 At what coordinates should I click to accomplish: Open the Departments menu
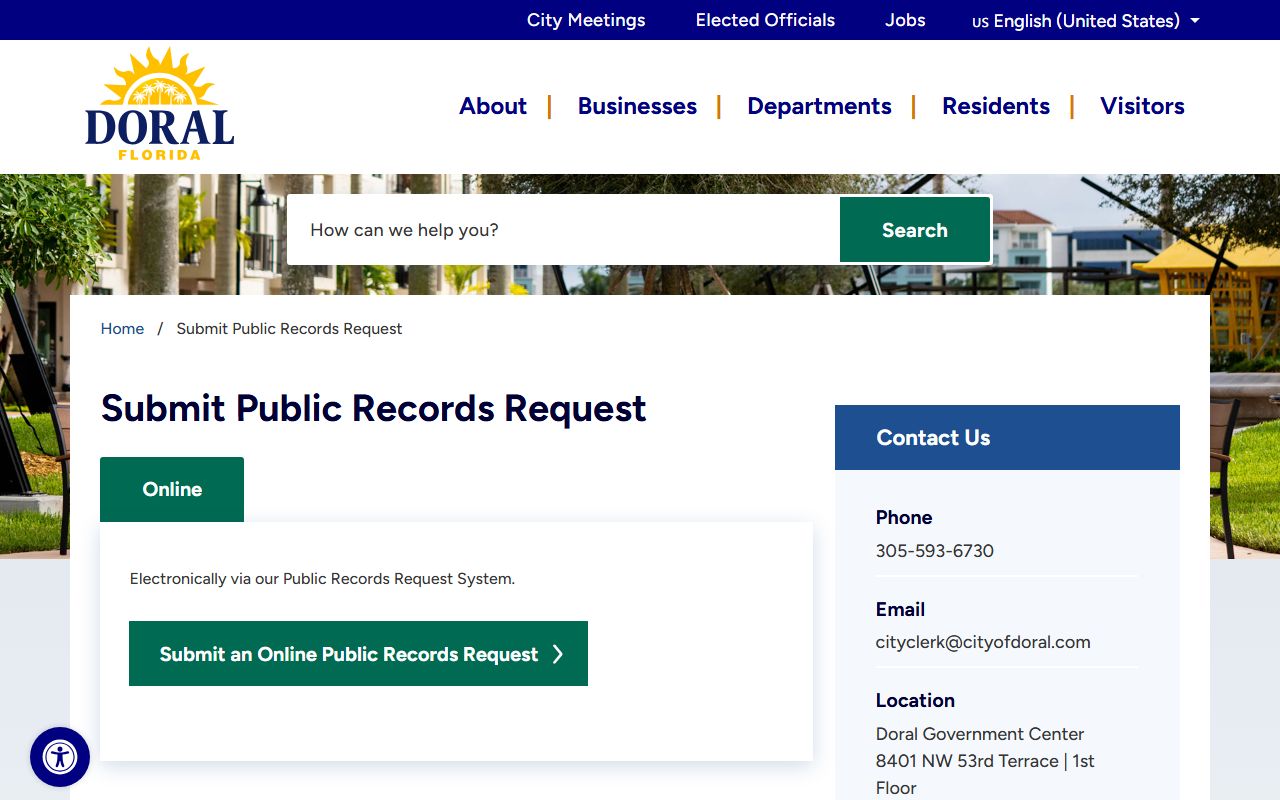819,106
